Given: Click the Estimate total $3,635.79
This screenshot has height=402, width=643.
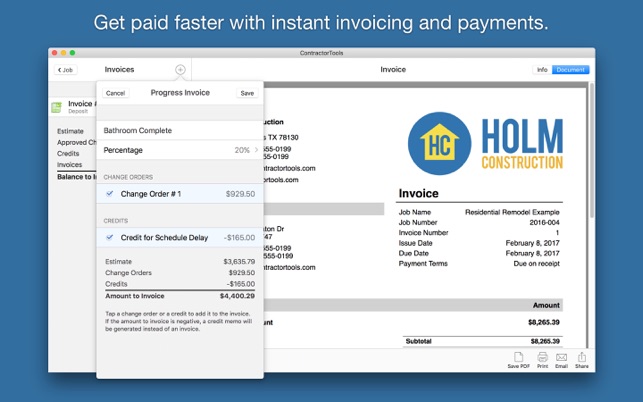Looking at the screenshot, I should click(x=239, y=261).
